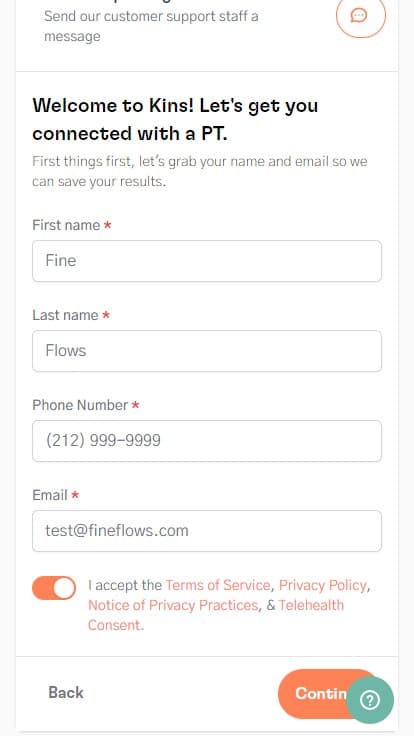Go back using the Back button
Screen dimensions: 414x736
coord(66,693)
